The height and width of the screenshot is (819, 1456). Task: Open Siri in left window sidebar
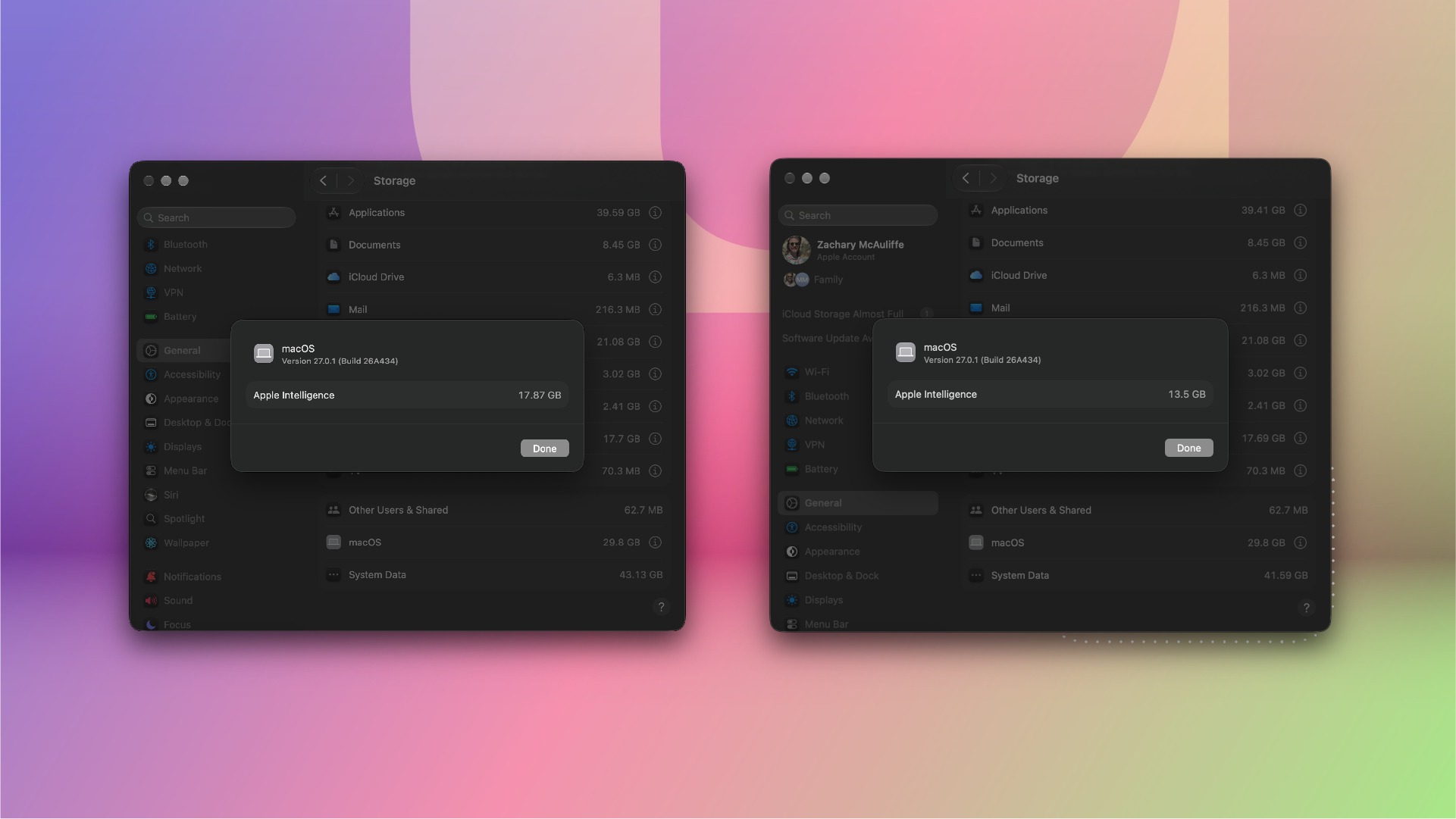pyautogui.click(x=217, y=495)
